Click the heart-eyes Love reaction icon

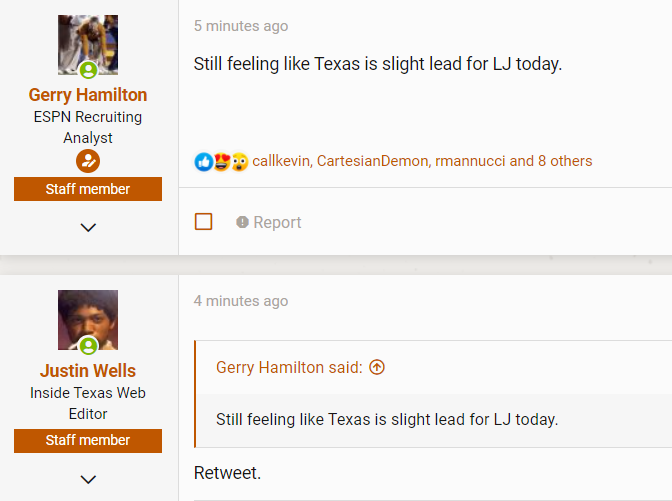(x=221, y=161)
